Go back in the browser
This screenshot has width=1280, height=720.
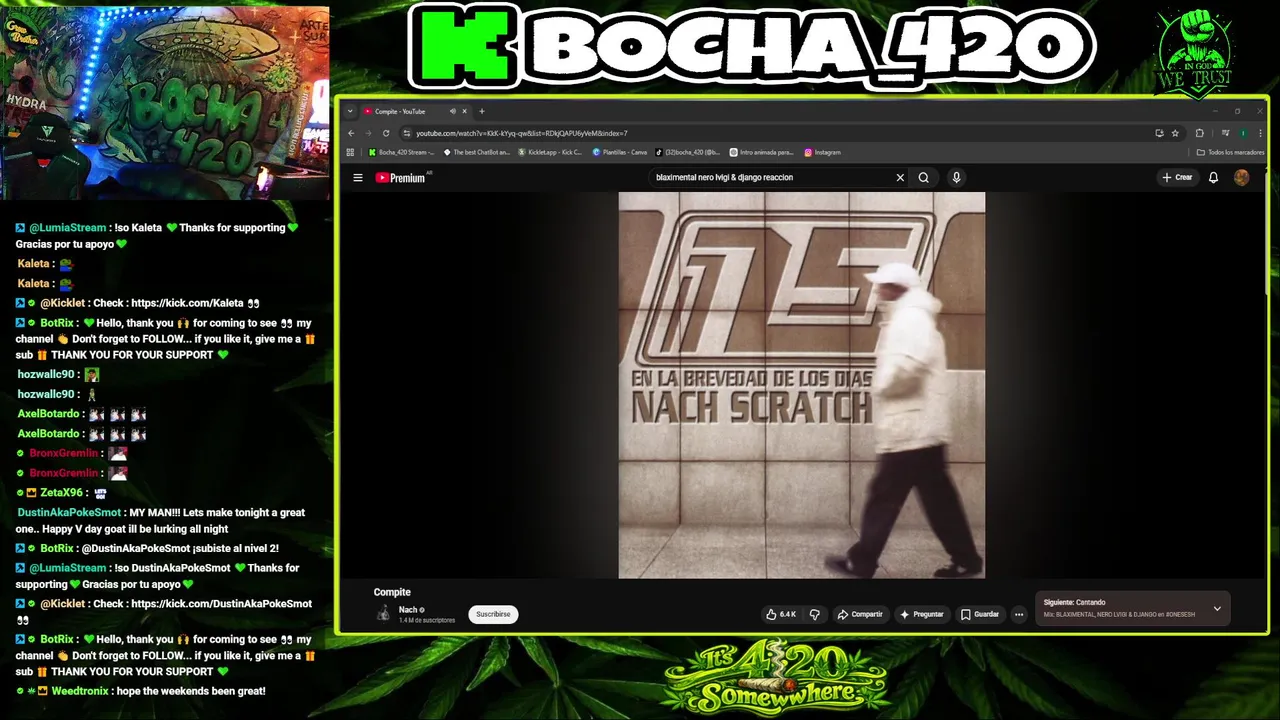[x=351, y=133]
